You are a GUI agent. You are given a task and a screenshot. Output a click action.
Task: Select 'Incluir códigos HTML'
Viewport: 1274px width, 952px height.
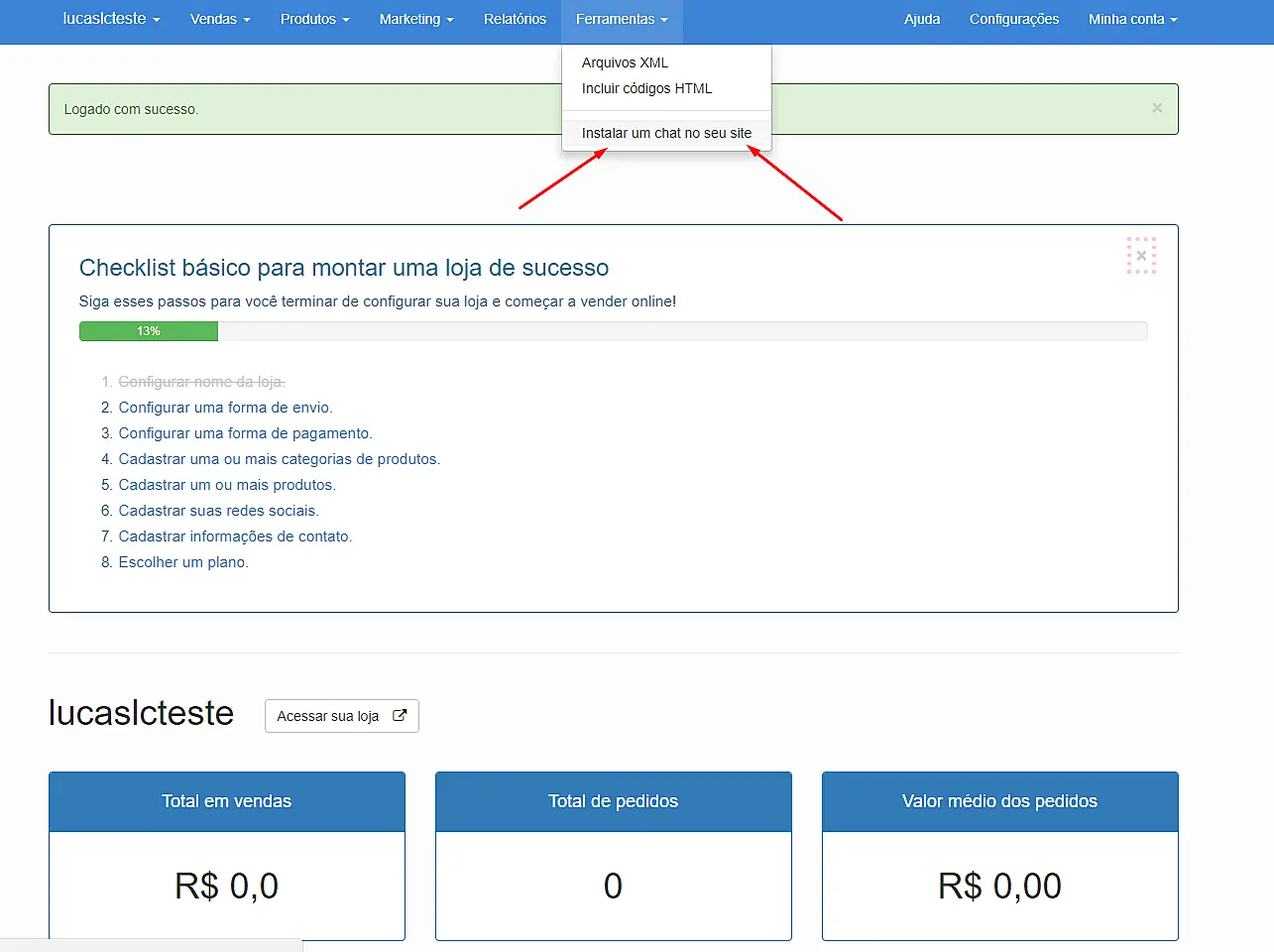646,88
